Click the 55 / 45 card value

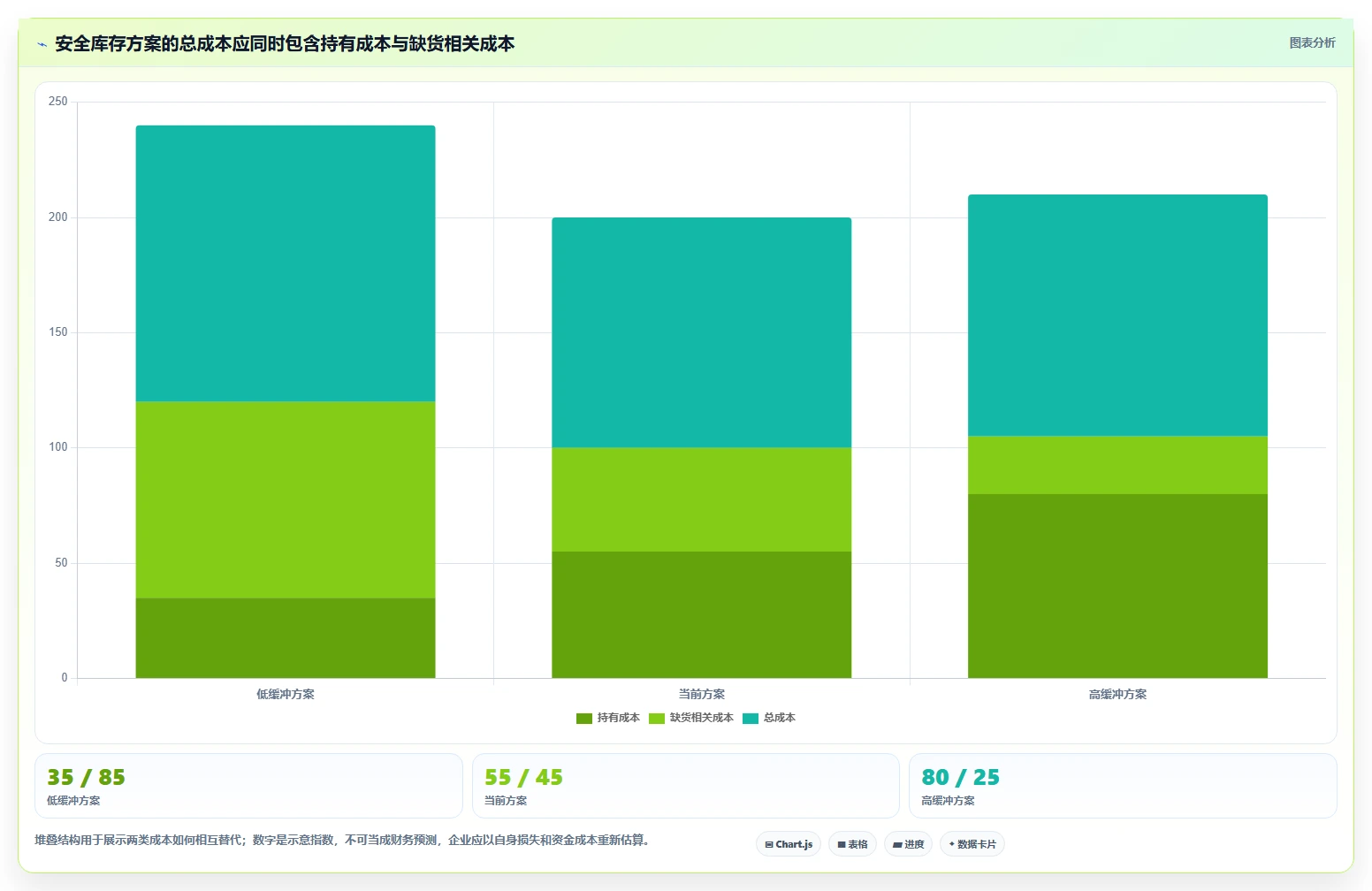click(x=523, y=778)
